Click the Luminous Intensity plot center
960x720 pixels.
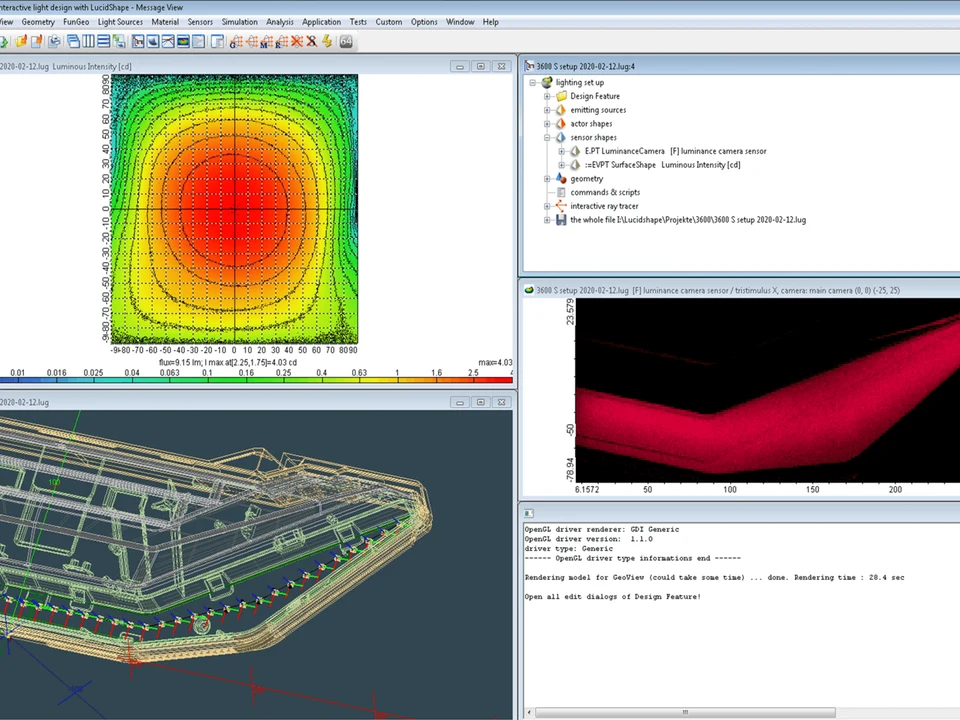[x=234, y=209]
